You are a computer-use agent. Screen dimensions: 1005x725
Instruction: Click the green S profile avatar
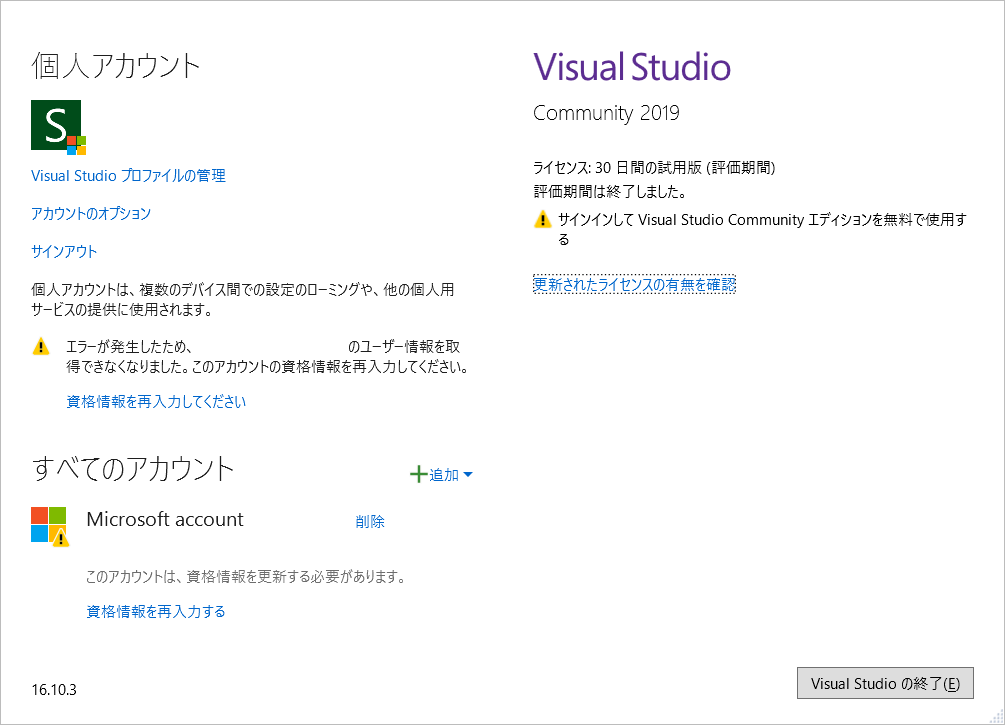tap(56, 126)
